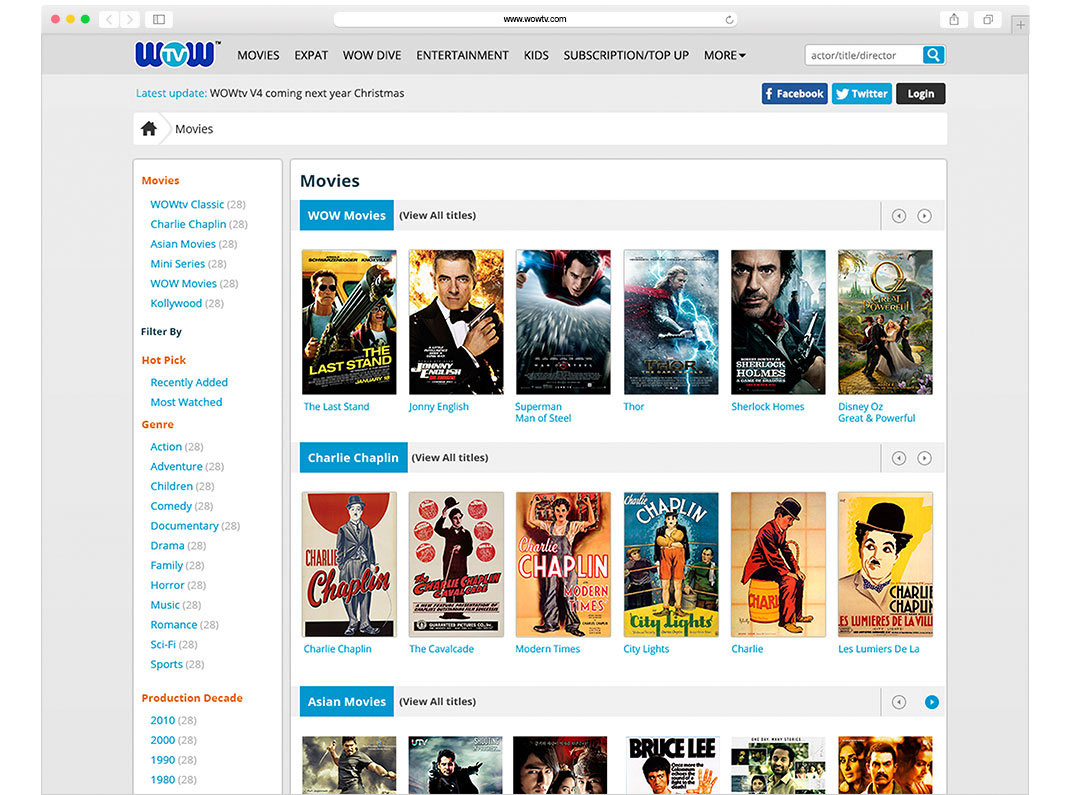Image resolution: width=1069 pixels, height=795 pixels.
Task: Click the next arrow on Asian Movies carousel
Action: point(932,702)
